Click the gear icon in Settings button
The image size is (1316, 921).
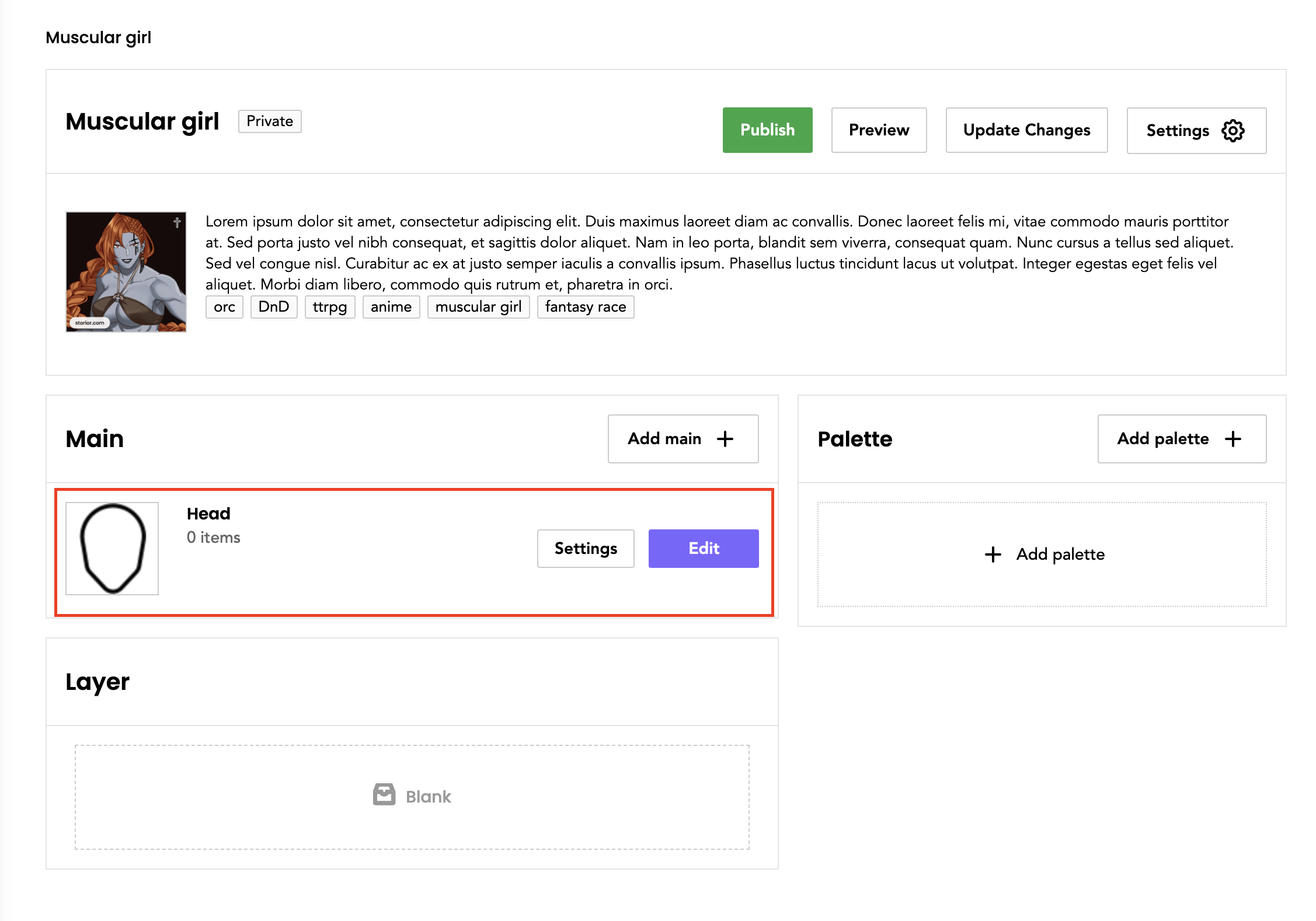click(1233, 131)
